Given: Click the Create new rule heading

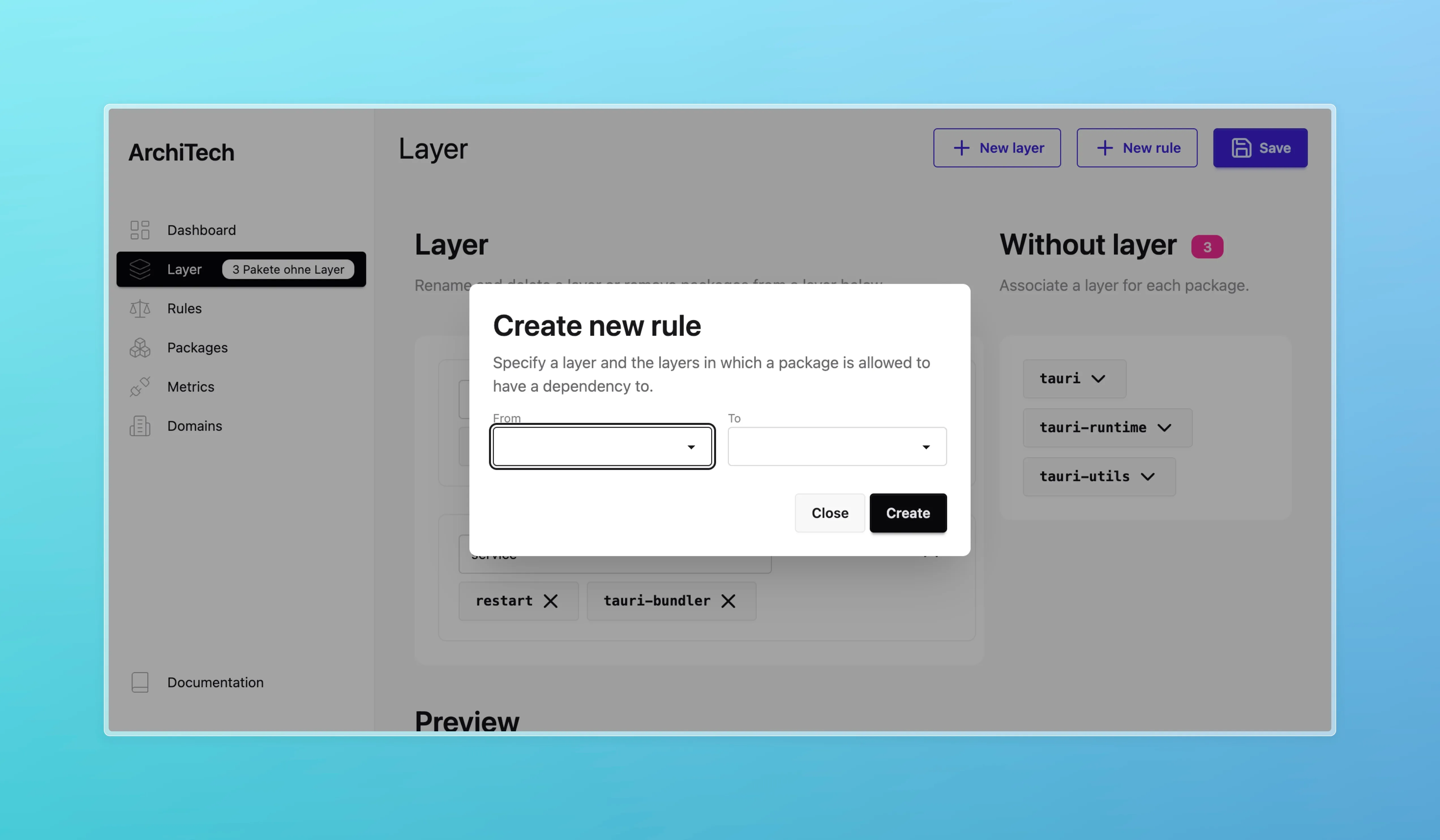Looking at the screenshot, I should (597, 326).
